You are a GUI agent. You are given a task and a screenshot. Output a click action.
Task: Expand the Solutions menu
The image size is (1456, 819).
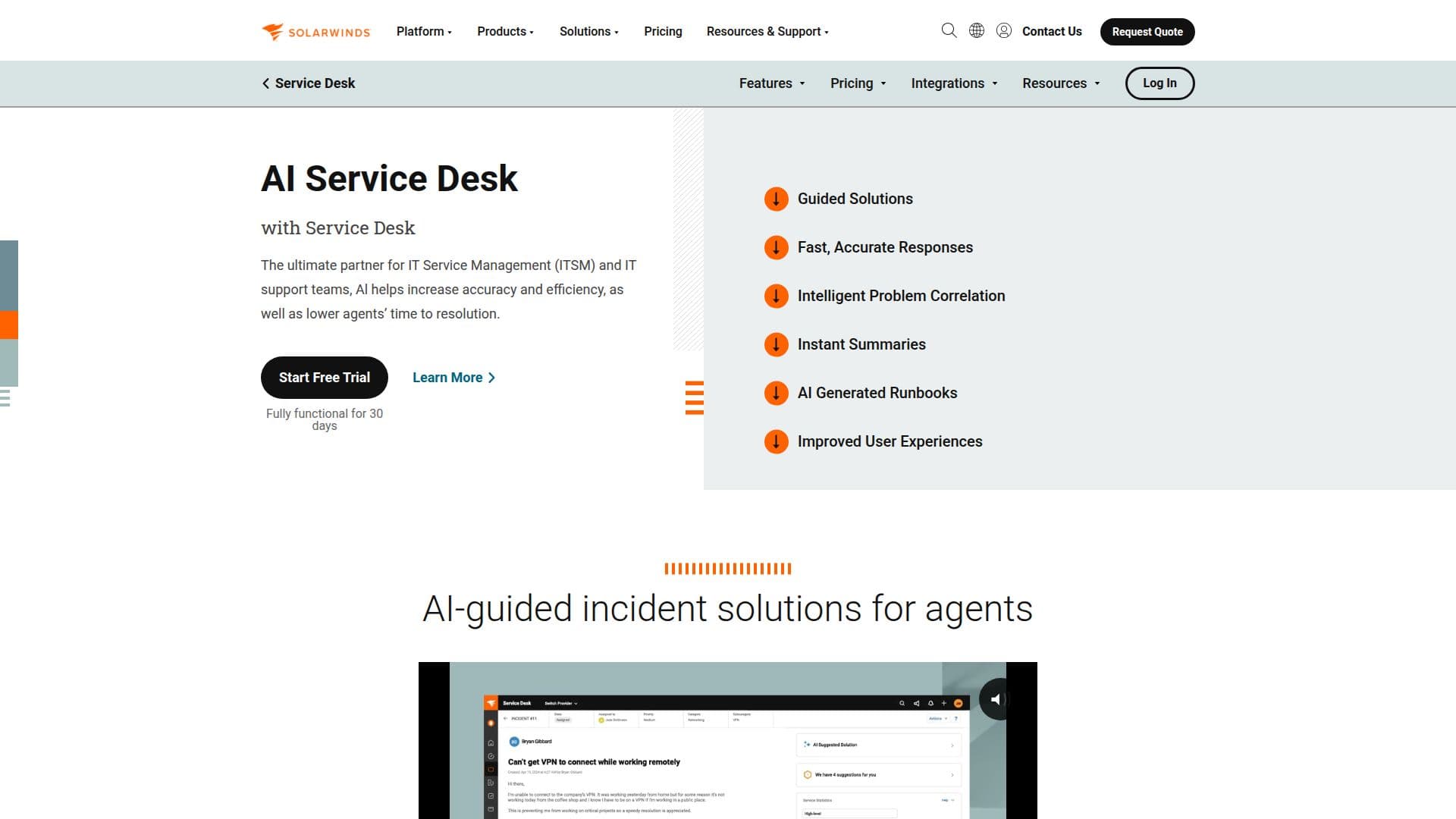(x=589, y=31)
